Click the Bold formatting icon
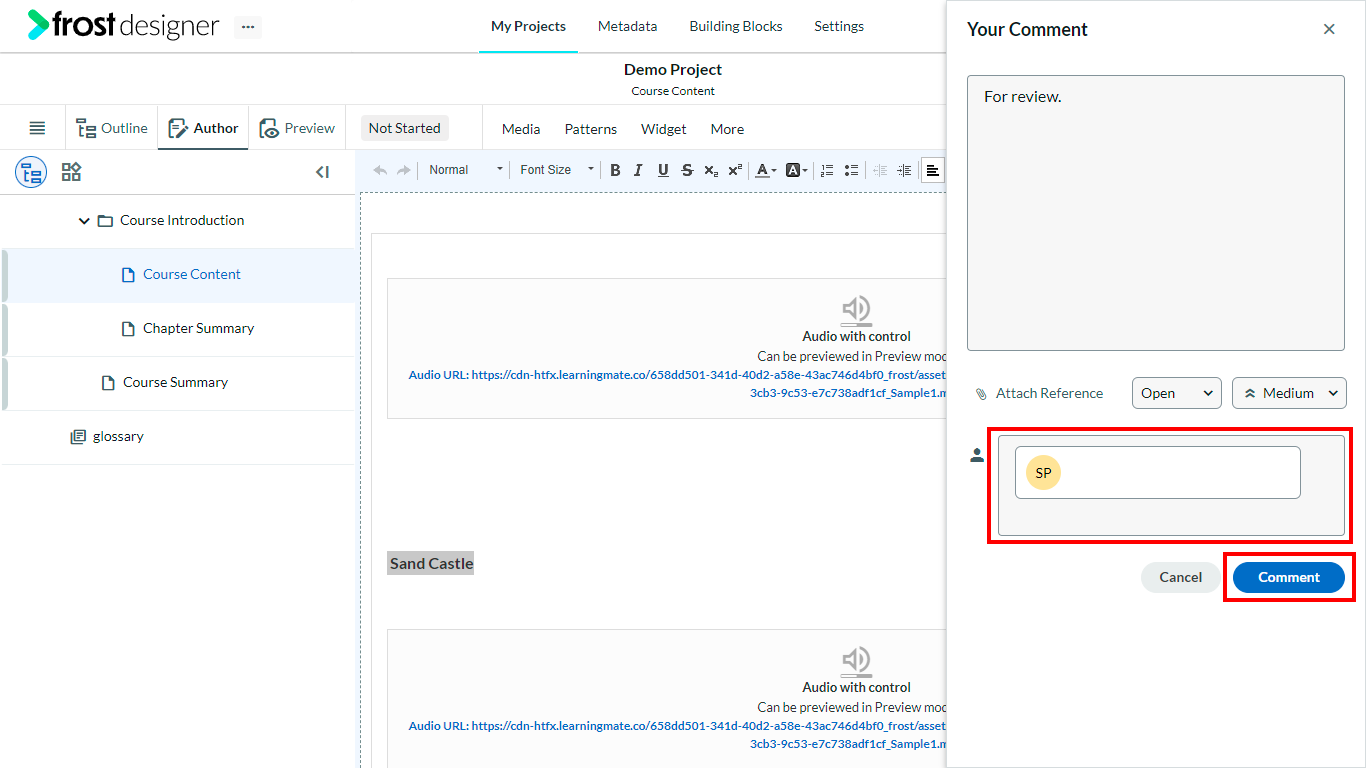 click(615, 170)
